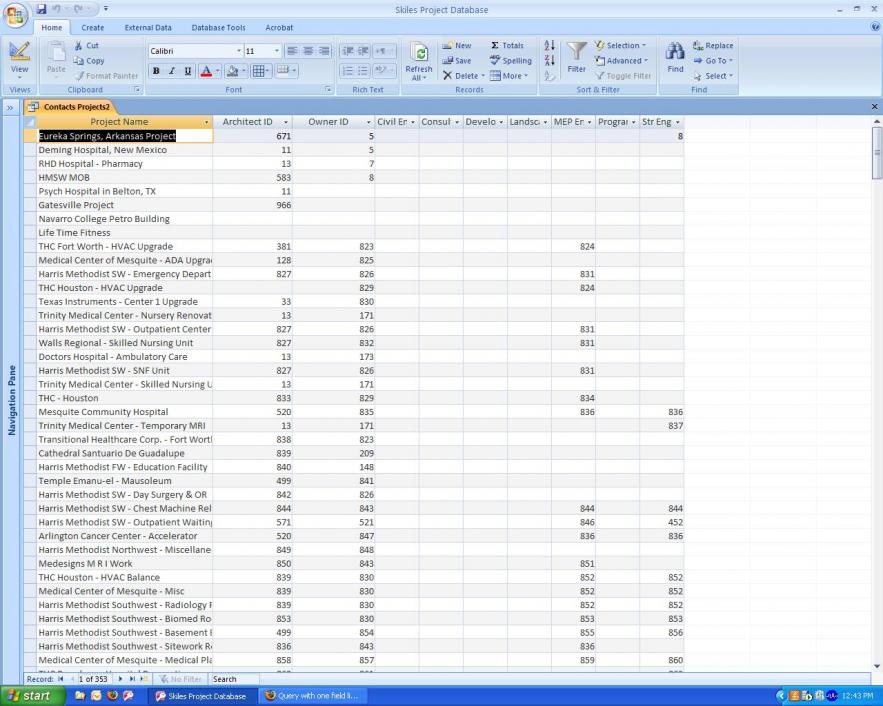Screen dimensions: 883x706
Task: Click the Office Button orb
Action: (x=15, y=14)
